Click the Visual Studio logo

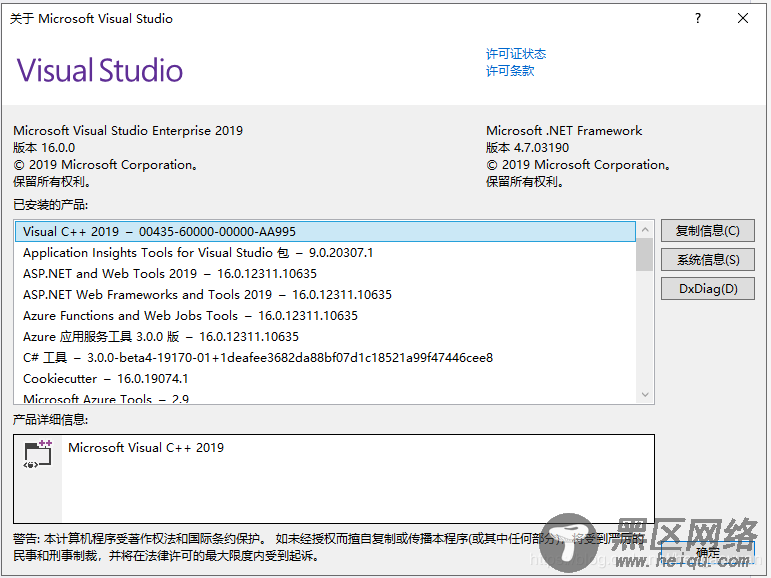click(100, 70)
